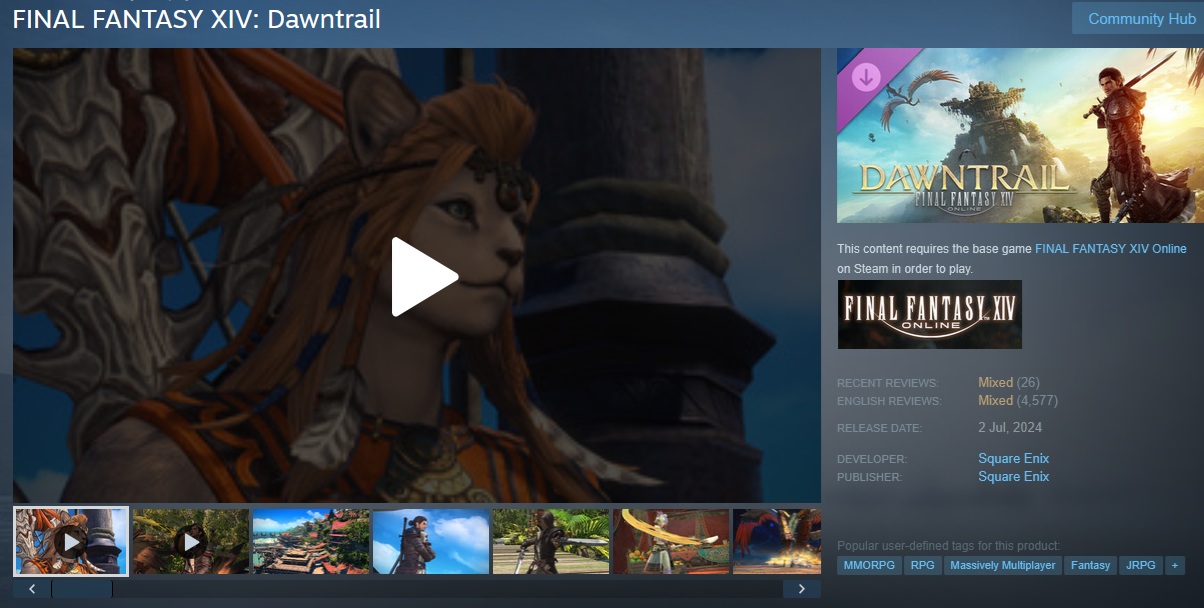The image size is (1204, 608).
Task: Click the right arrow of thumbnail strip
Action: coord(802,589)
